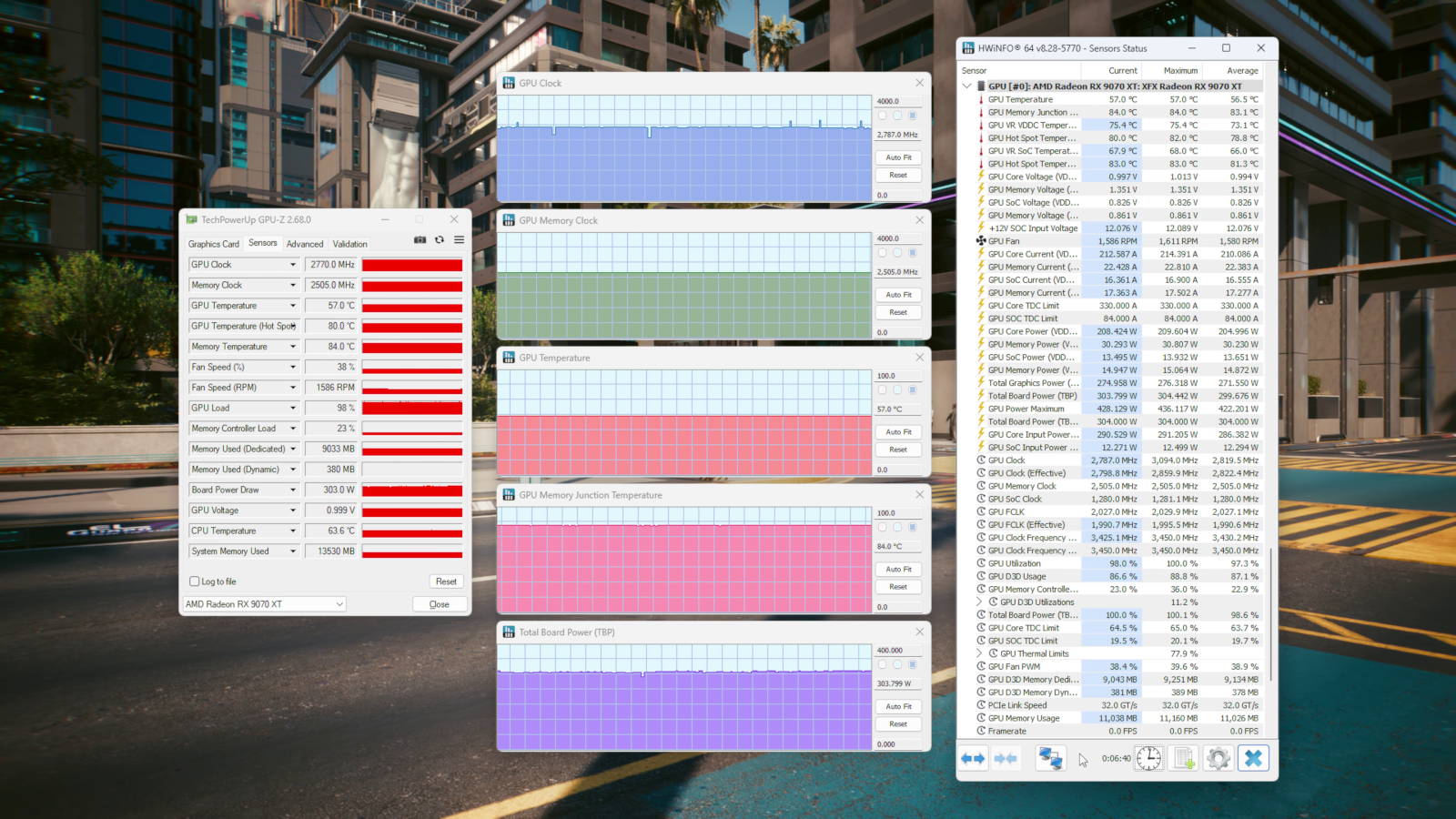The height and width of the screenshot is (819, 1456).
Task: Open the AMD Radeon RX 9070 XT device combo box
Action: (x=265, y=604)
